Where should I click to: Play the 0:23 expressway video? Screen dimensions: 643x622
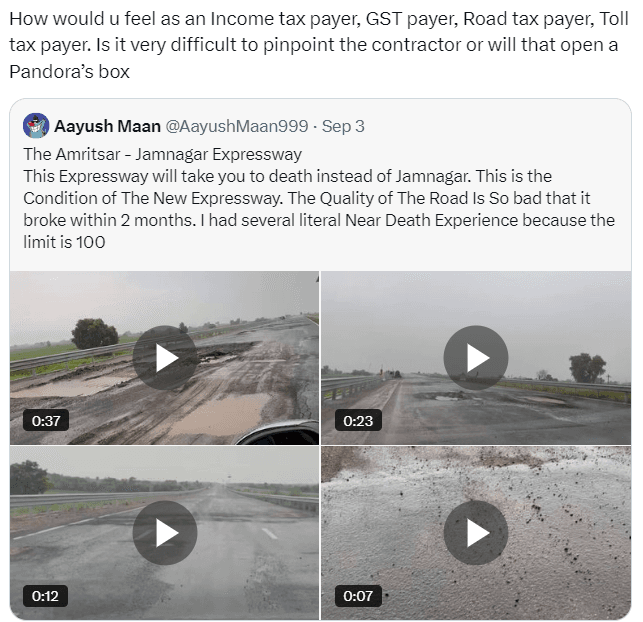[476, 358]
